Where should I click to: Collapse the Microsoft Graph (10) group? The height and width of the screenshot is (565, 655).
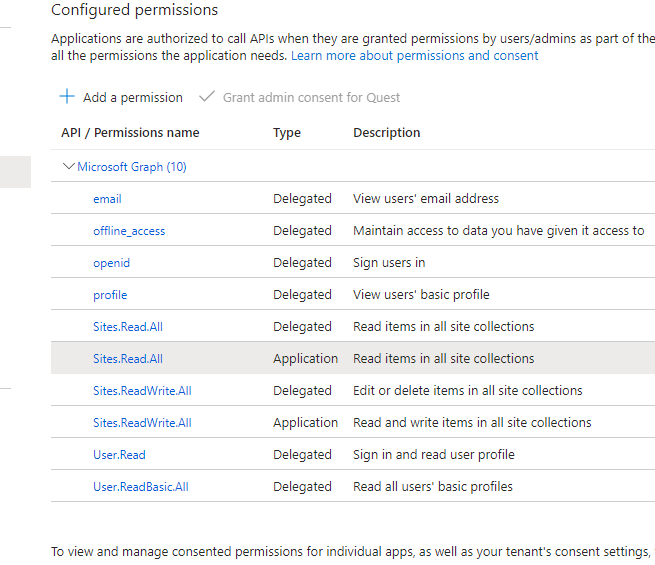(68, 167)
